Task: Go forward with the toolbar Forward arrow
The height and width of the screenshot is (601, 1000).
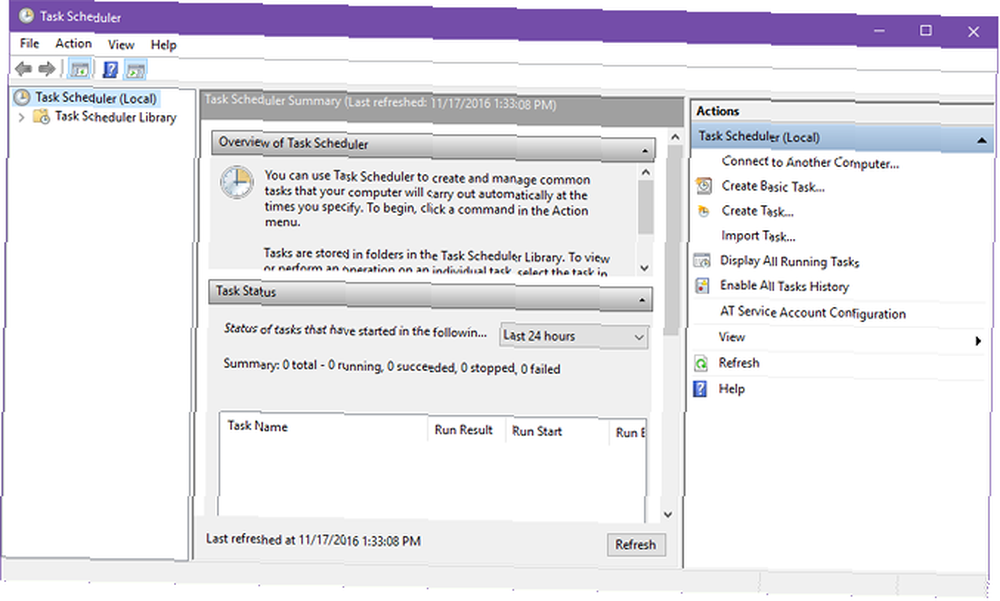Action: [46, 68]
